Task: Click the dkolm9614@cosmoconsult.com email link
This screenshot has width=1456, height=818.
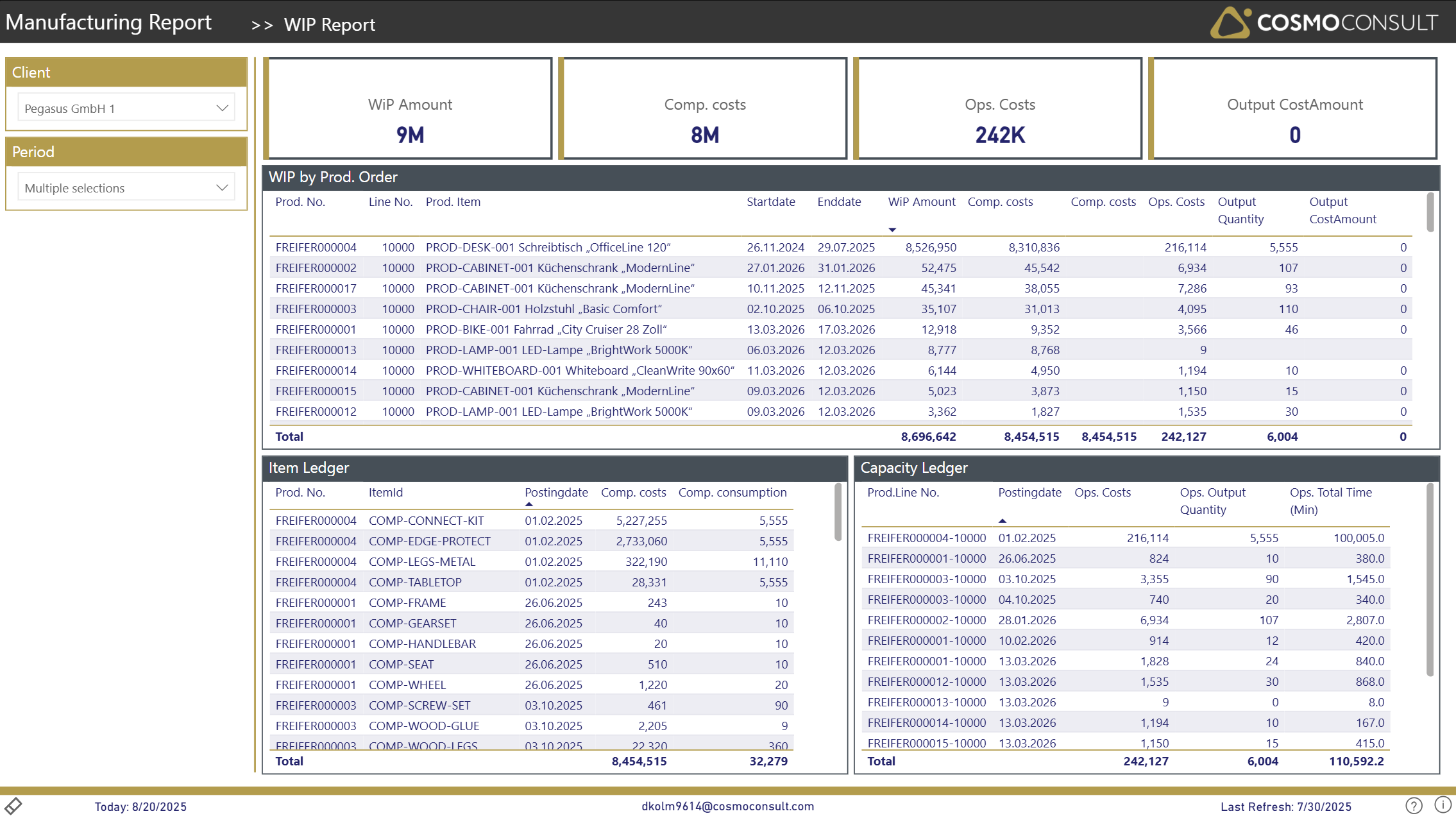Action: coord(727,806)
